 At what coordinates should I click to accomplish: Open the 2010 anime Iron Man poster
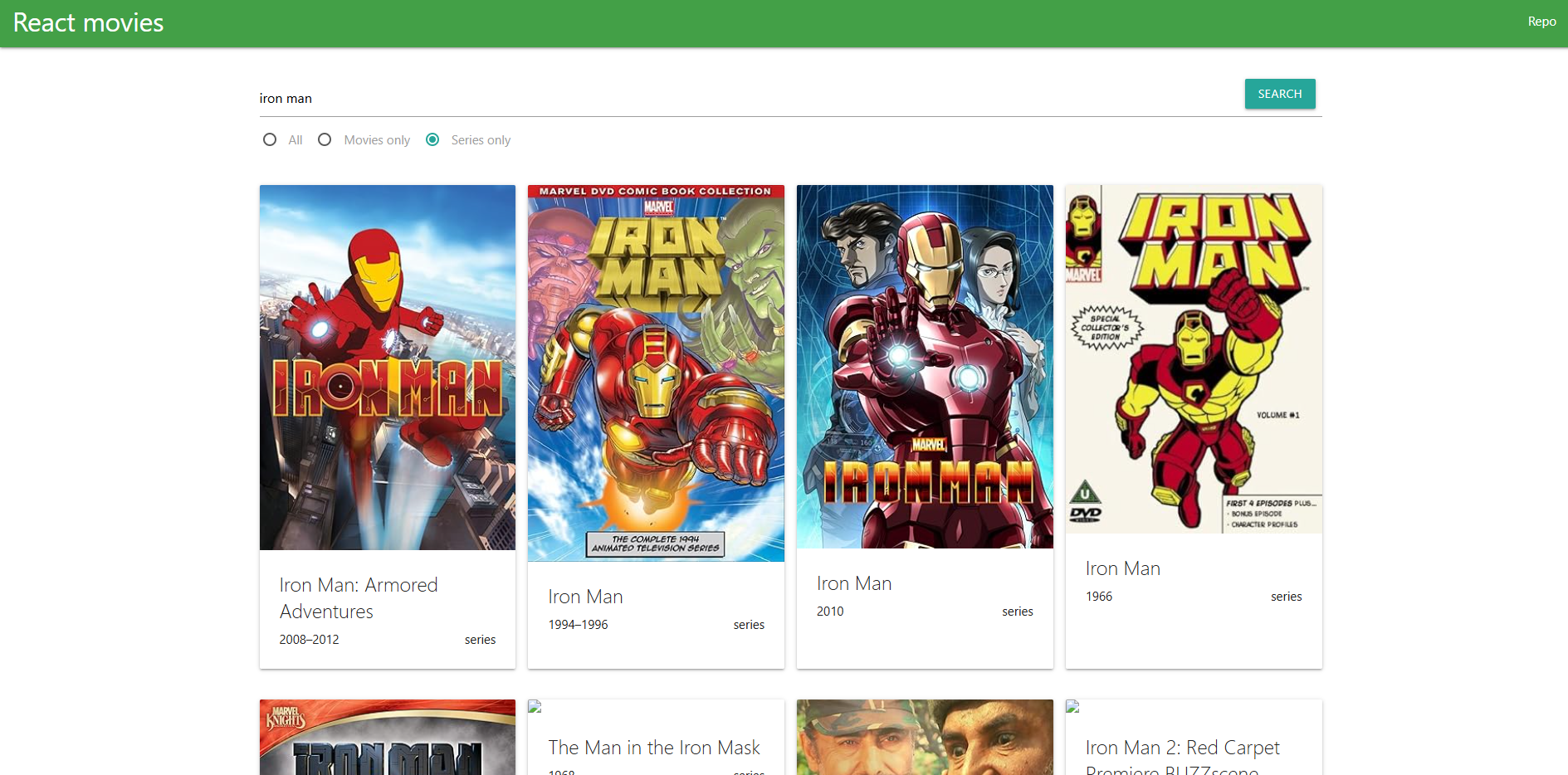(925, 367)
